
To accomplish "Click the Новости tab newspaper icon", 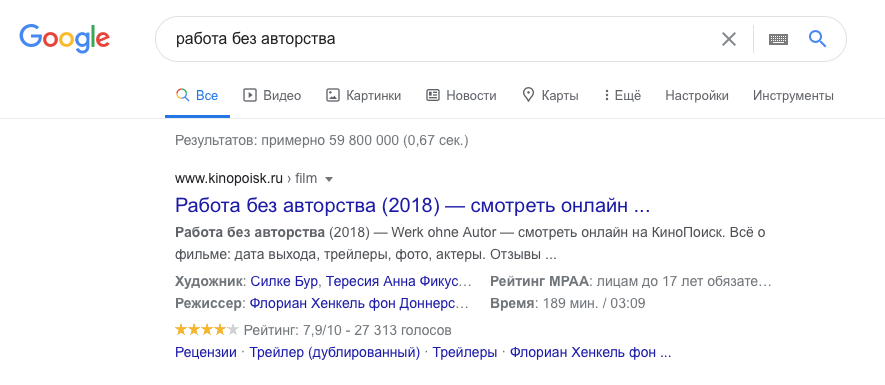I will pos(432,95).
